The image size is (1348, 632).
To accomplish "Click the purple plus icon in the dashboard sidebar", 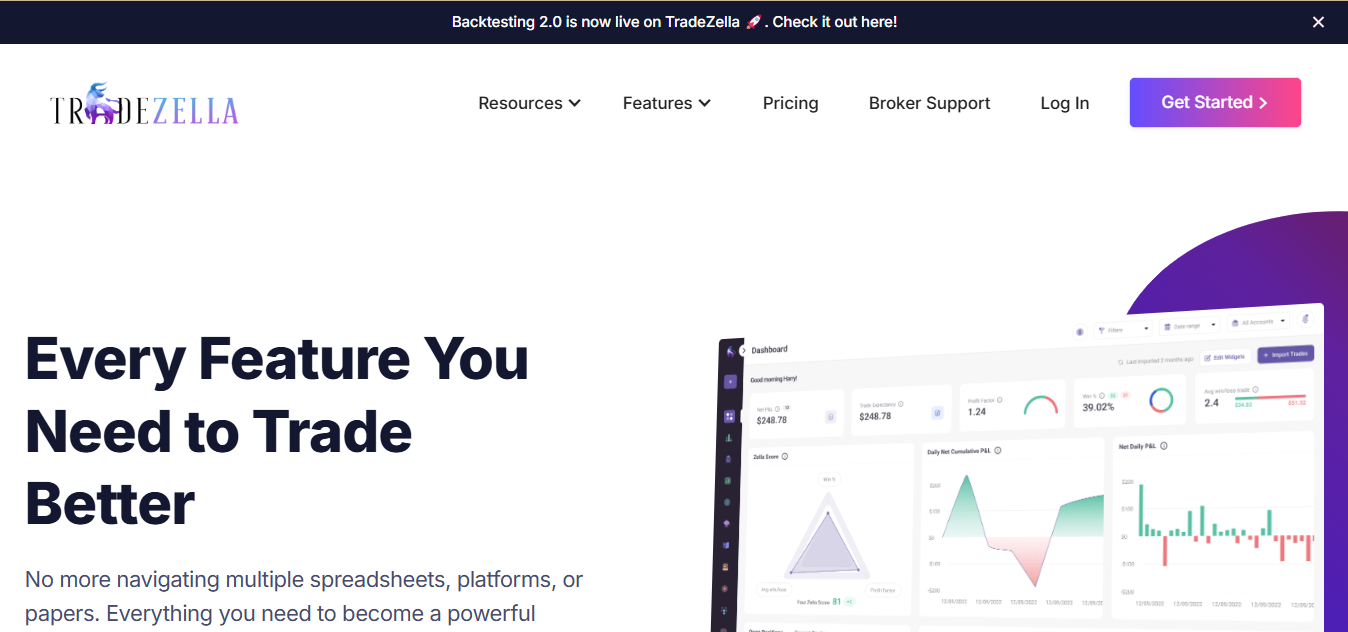I will (730, 381).
